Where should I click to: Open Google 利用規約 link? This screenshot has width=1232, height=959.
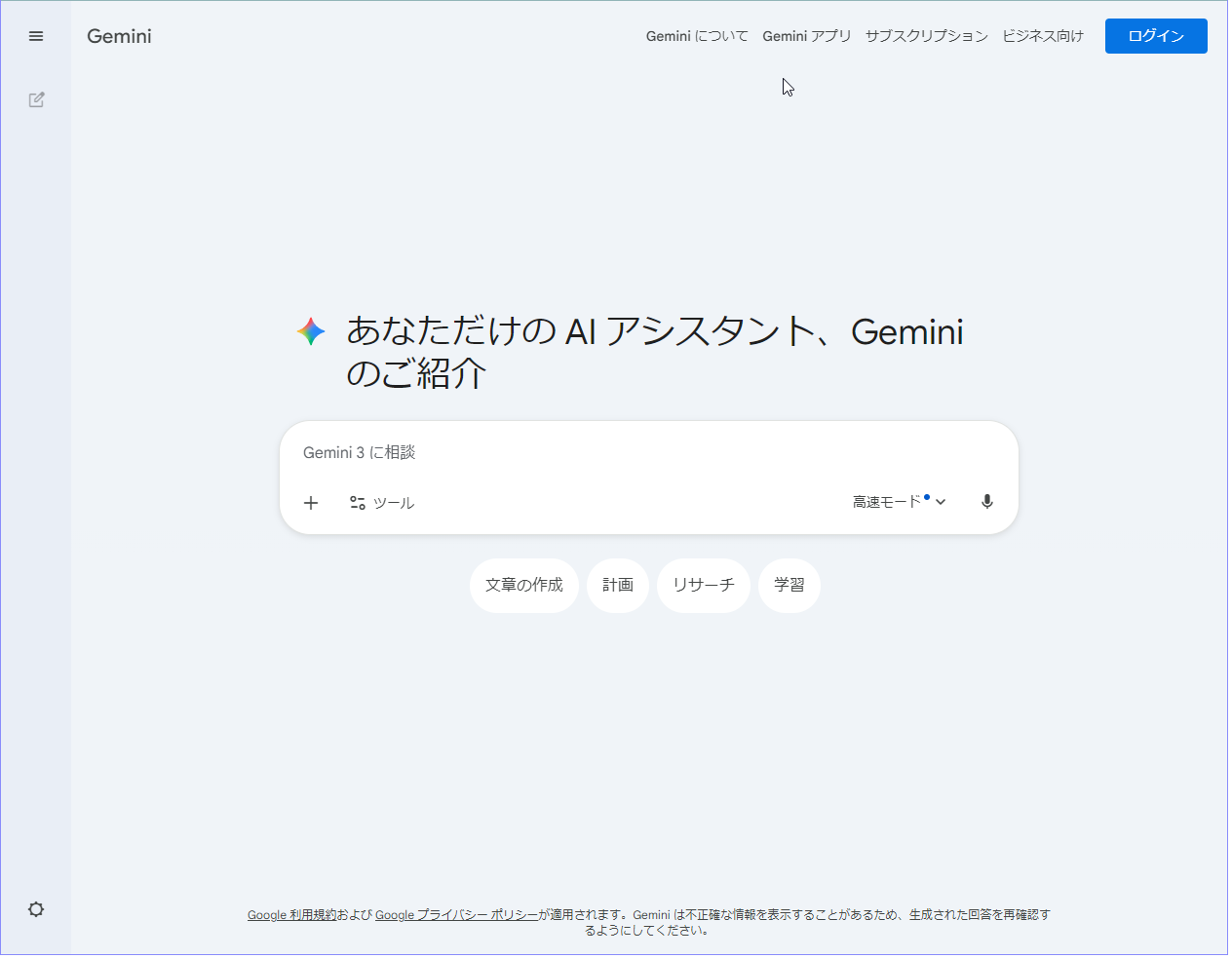(291, 915)
